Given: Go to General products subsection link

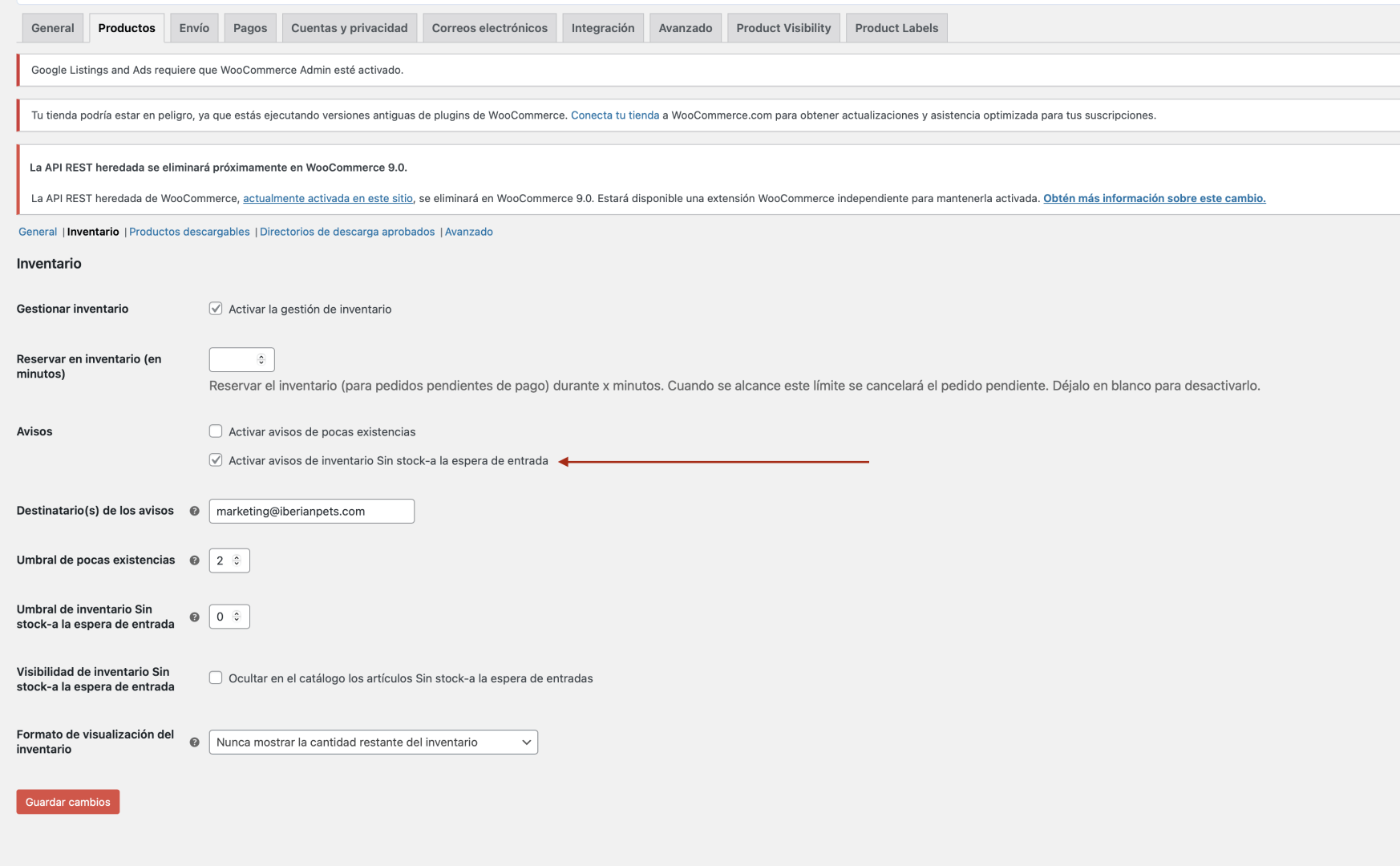Looking at the screenshot, I should click(38, 232).
